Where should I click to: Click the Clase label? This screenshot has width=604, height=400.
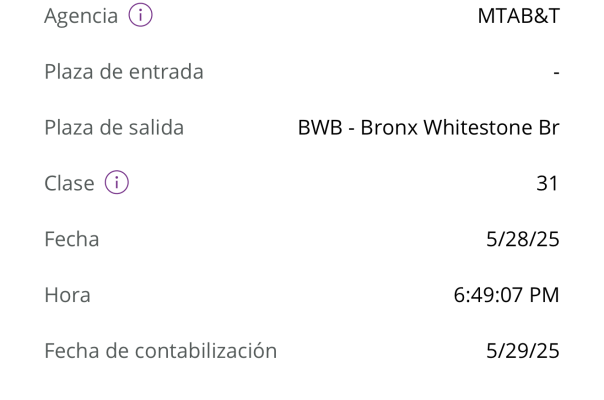point(69,183)
